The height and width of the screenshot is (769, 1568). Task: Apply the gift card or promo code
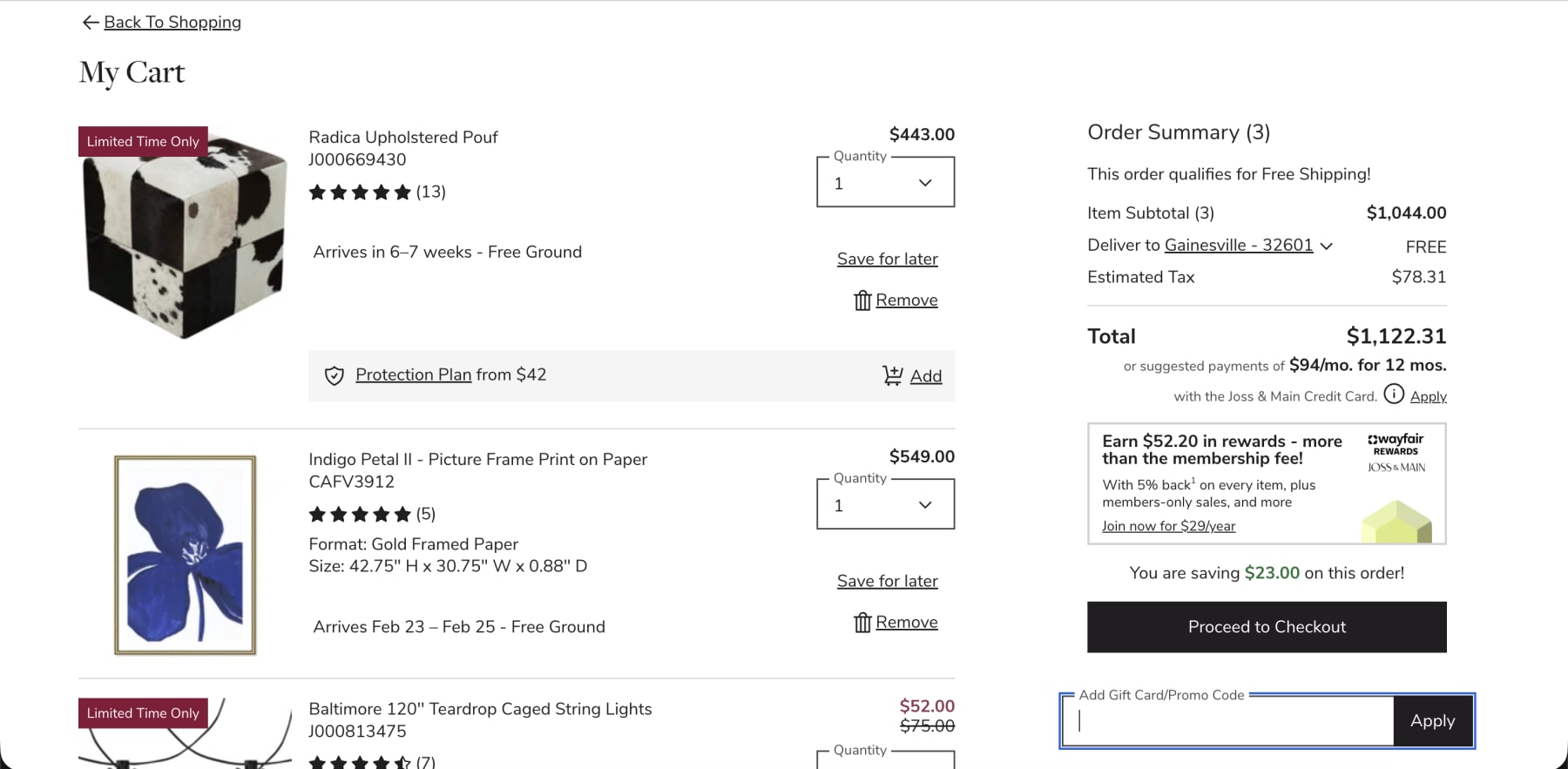pyautogui.click(x=1432, y=721)
